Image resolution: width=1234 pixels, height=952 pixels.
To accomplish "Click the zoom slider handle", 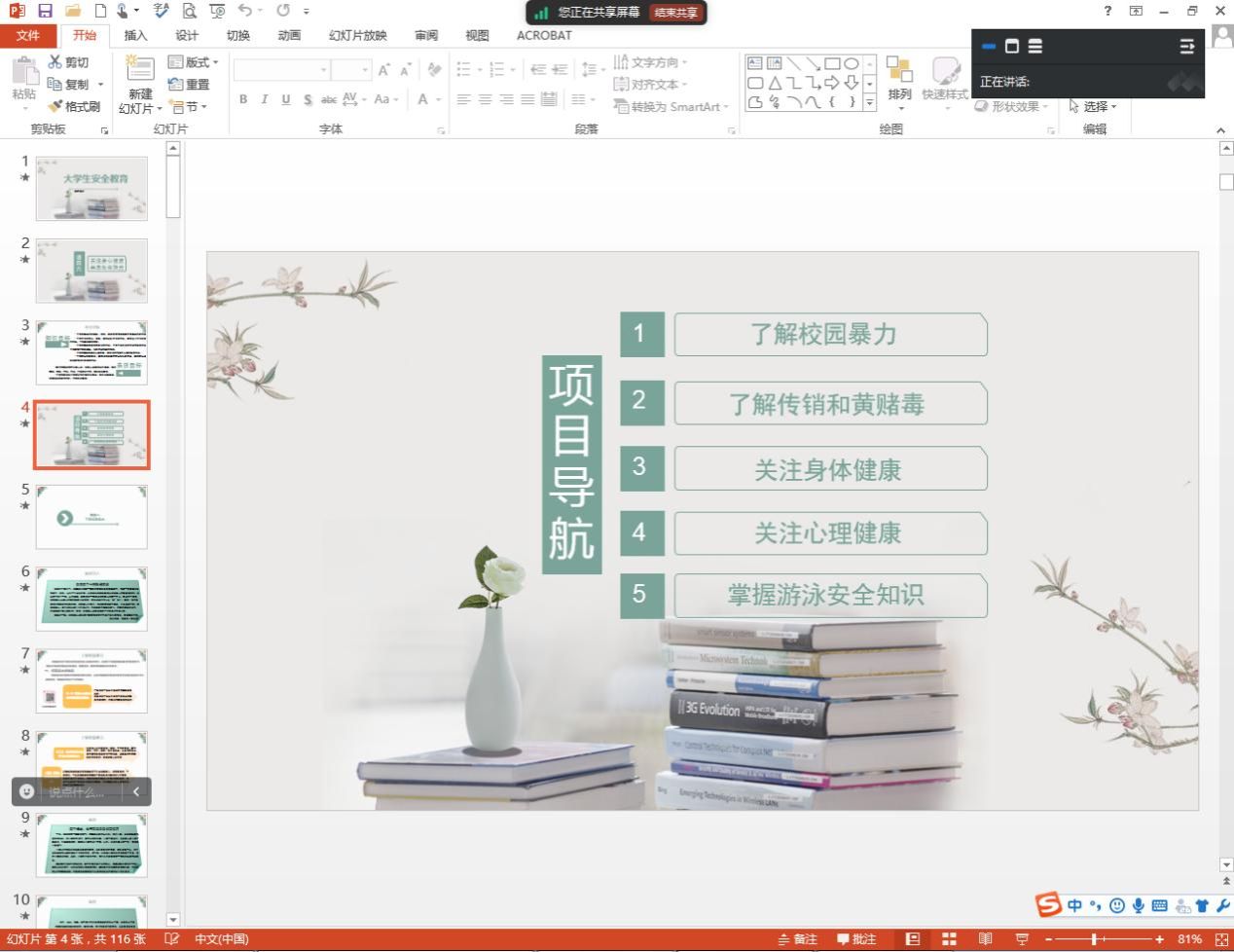I will 1095,939.
